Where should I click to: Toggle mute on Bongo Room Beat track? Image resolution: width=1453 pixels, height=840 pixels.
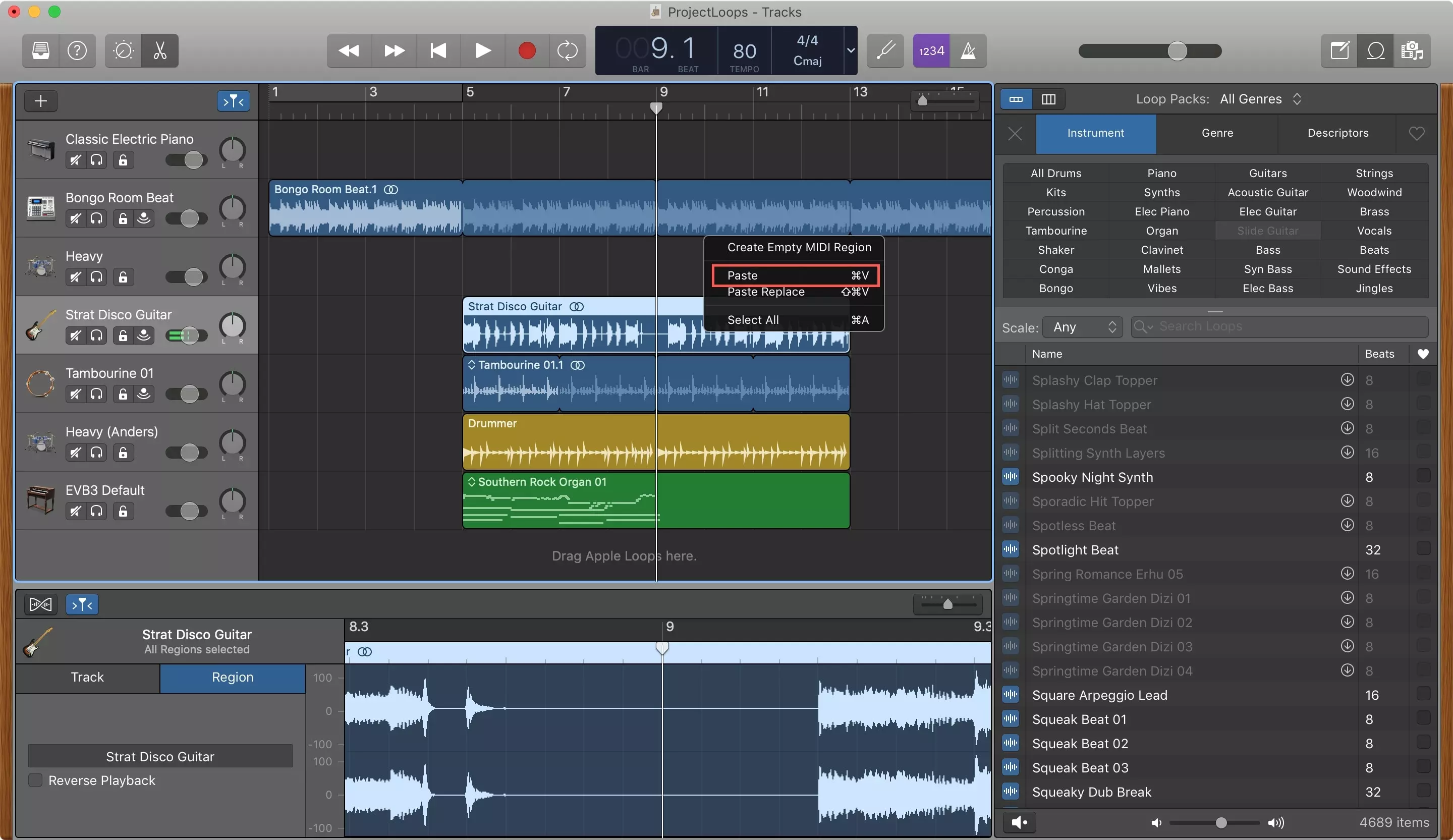click(x=76, y=218)
